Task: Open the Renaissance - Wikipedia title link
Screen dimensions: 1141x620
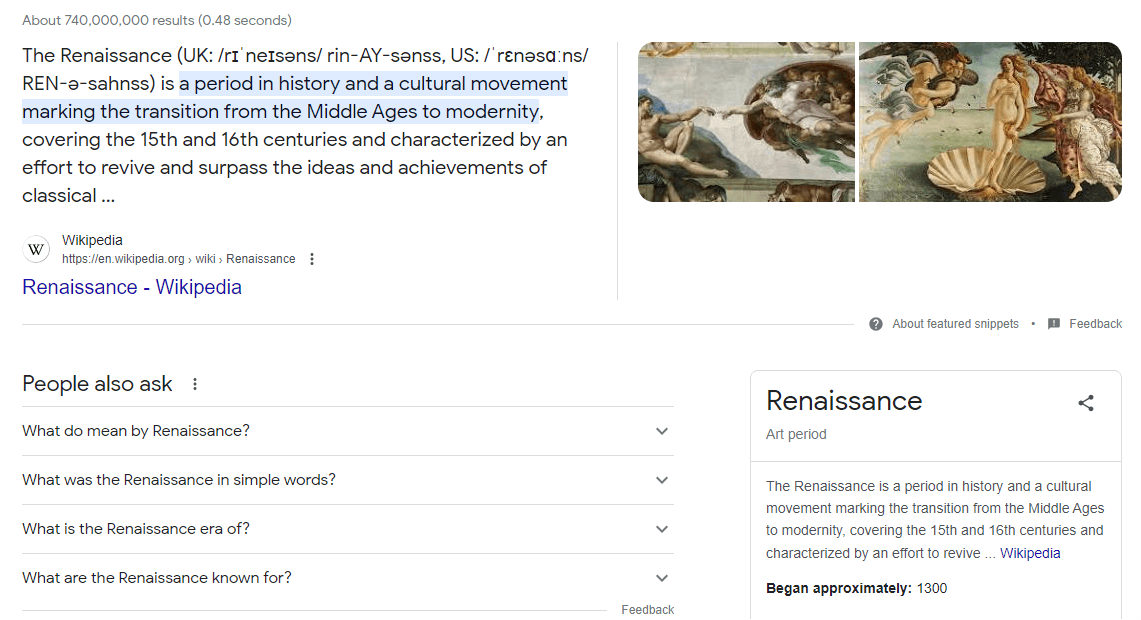Action: 132,287
